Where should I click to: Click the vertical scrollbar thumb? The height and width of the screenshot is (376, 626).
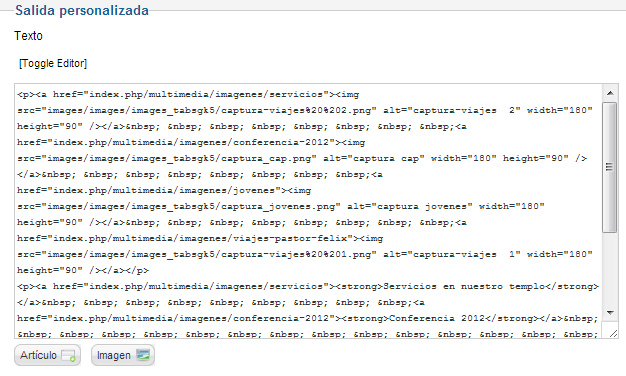tap(610, 167)
